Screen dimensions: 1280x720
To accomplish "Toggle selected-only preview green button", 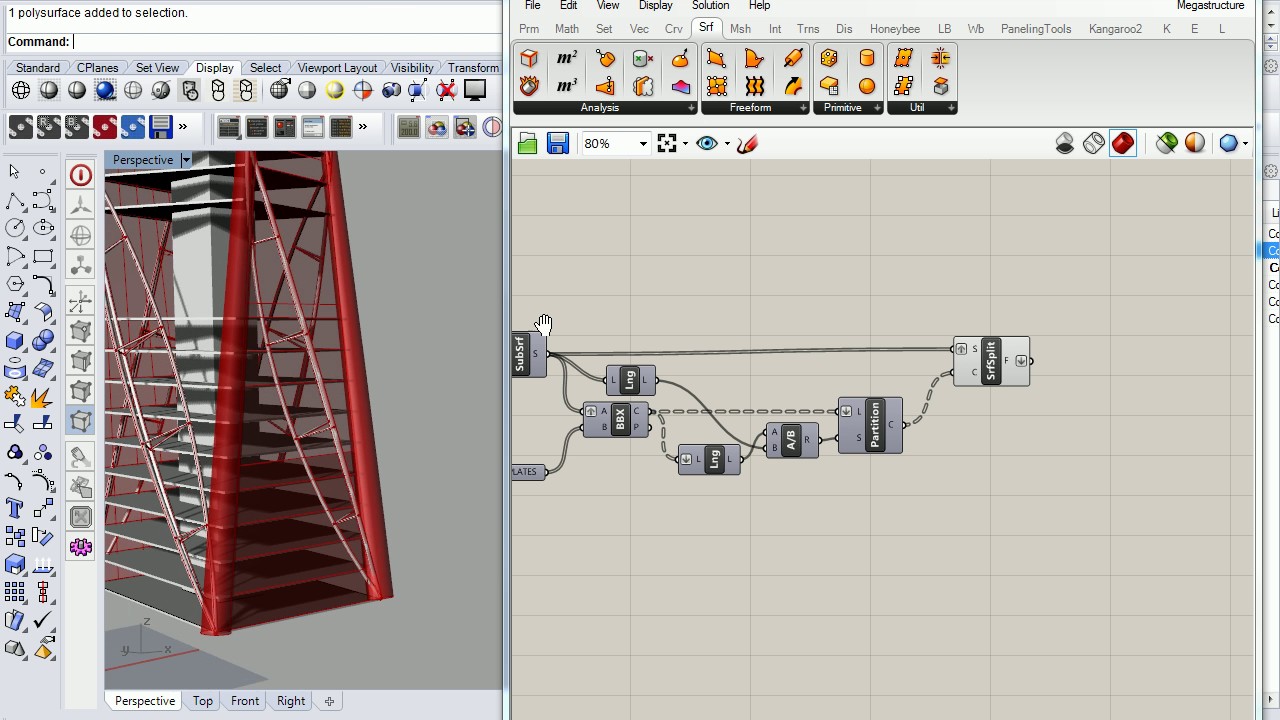I will [x=1167, y=144].
